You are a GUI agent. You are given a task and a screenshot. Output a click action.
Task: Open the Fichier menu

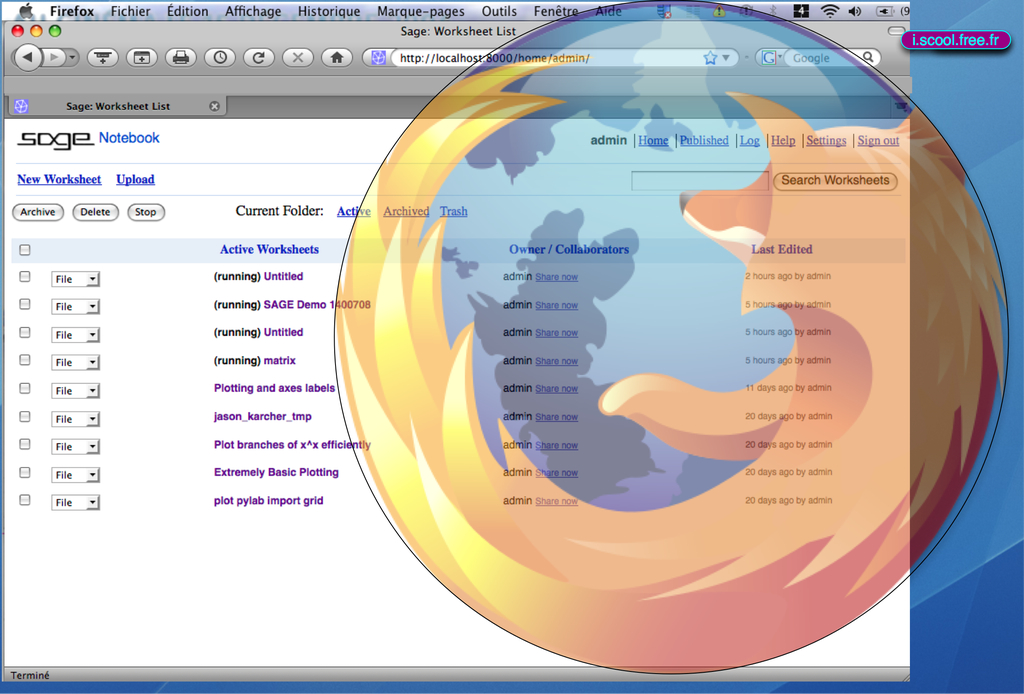pyautogui.click(x=130, y=11)
